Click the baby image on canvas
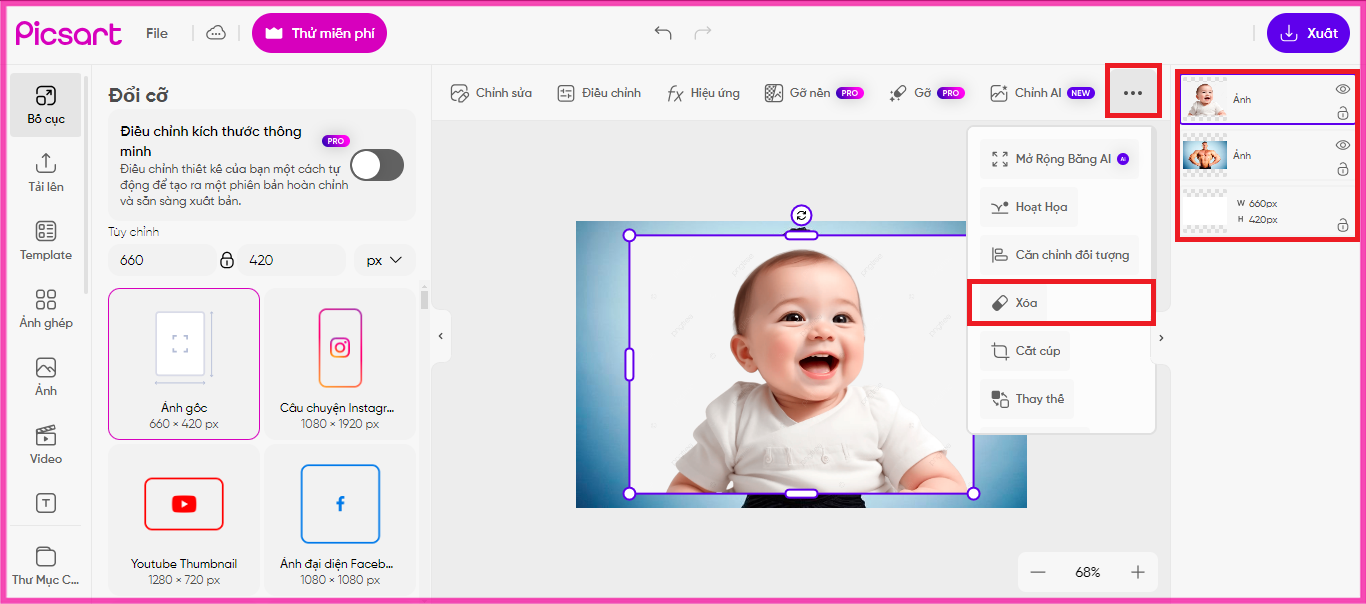This screenshot has height=604, width=1366. point(802,365)
